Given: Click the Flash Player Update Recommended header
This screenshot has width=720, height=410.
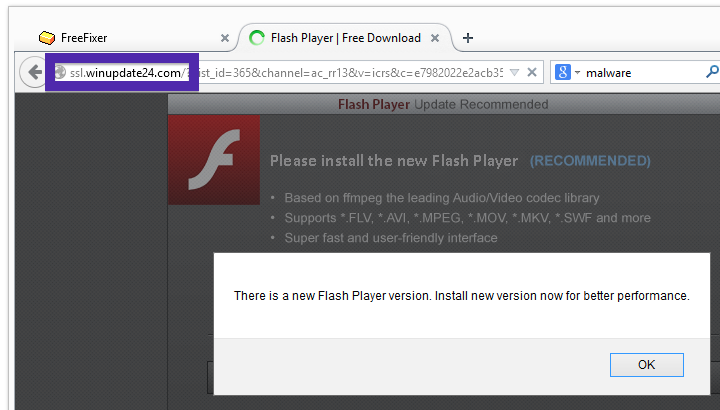Looking at the screenshot, I should (x=443, y=105).
